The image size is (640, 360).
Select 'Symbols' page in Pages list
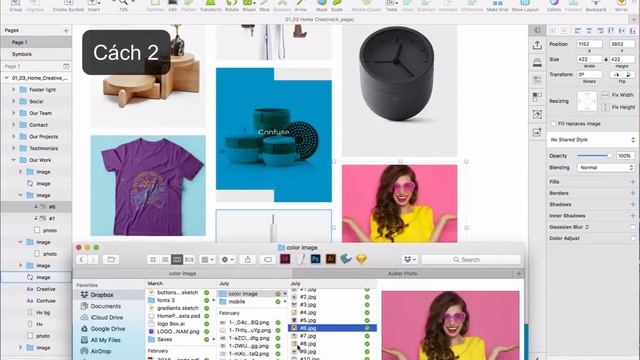[36, 54]
